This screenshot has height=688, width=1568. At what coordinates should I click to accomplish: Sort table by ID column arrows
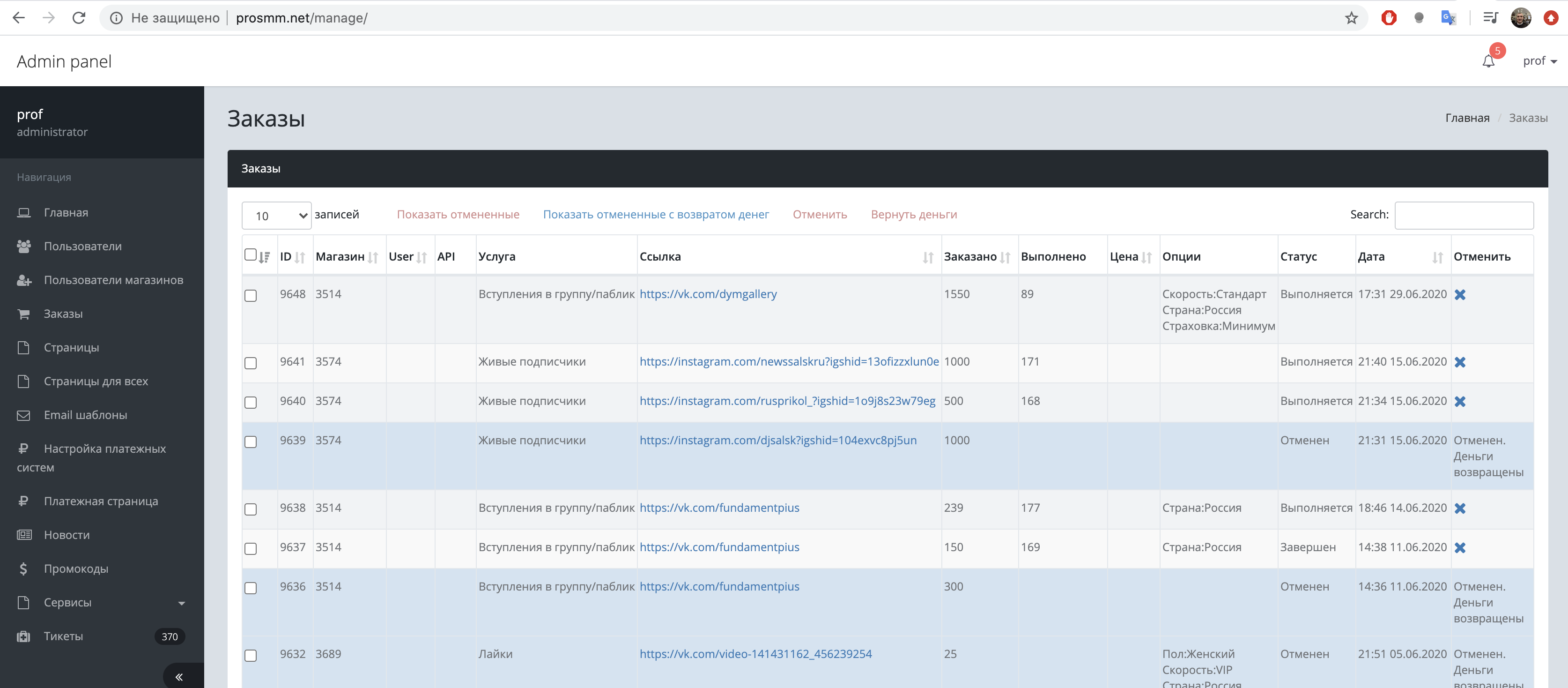(299, 258)
